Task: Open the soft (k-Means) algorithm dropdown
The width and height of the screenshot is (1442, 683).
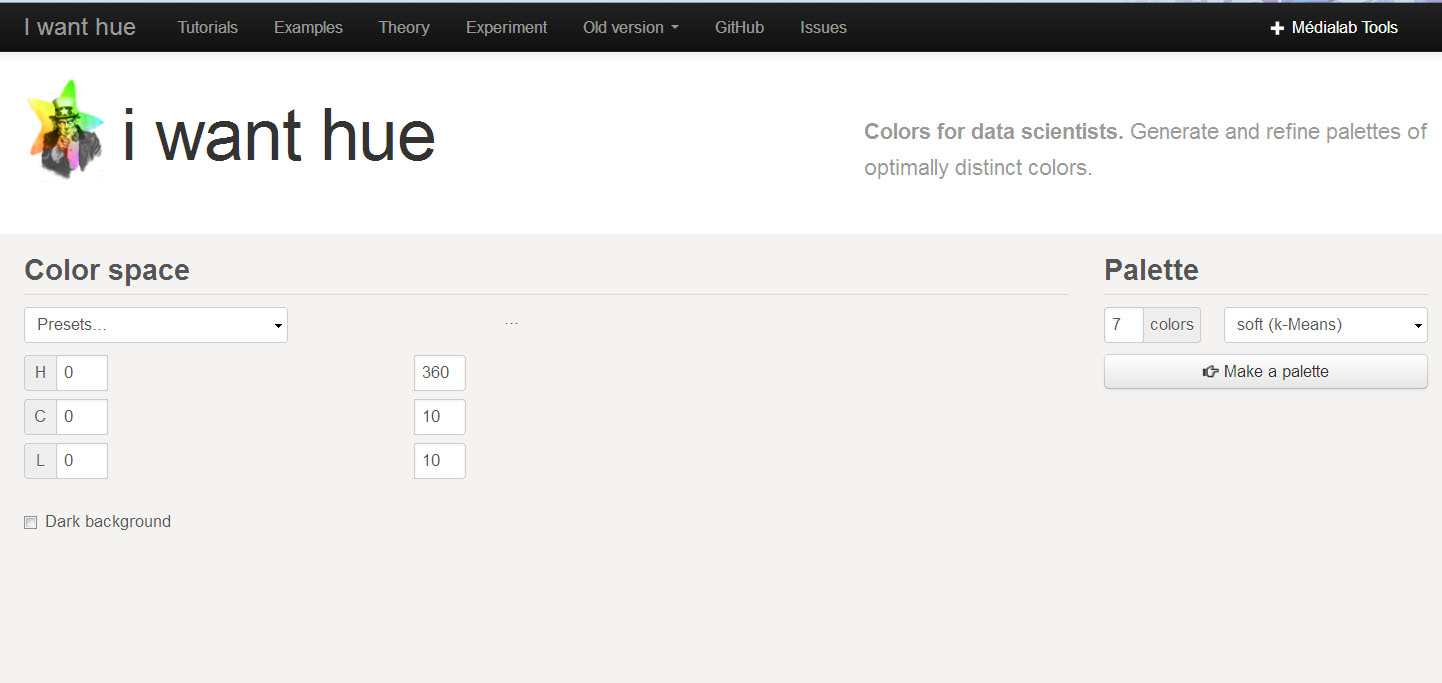Action: pyautogui.click(x=1326, y=325)
